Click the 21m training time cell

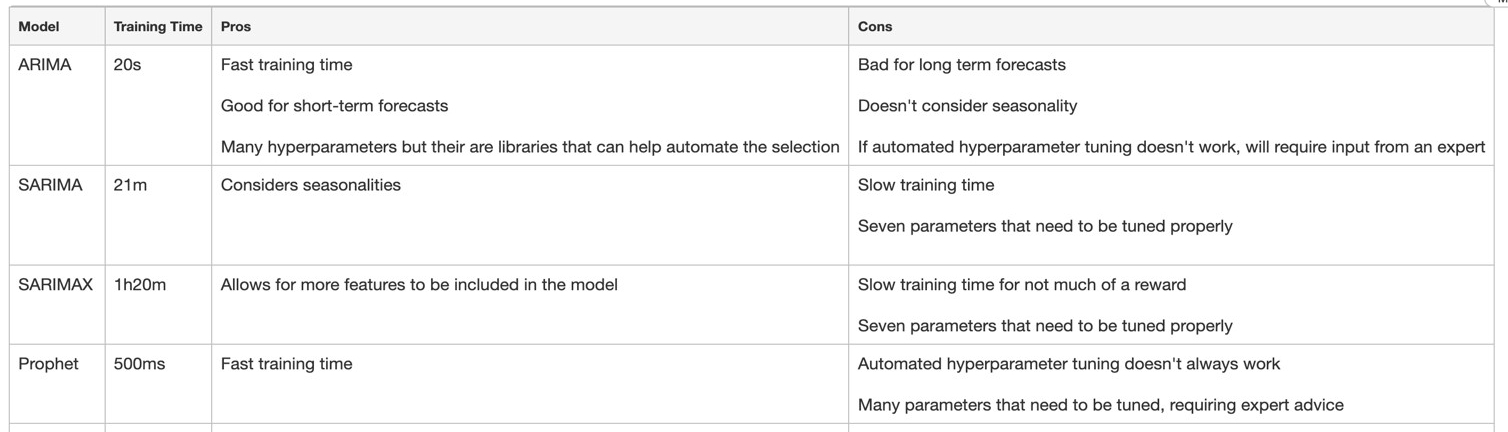(130, 185)
